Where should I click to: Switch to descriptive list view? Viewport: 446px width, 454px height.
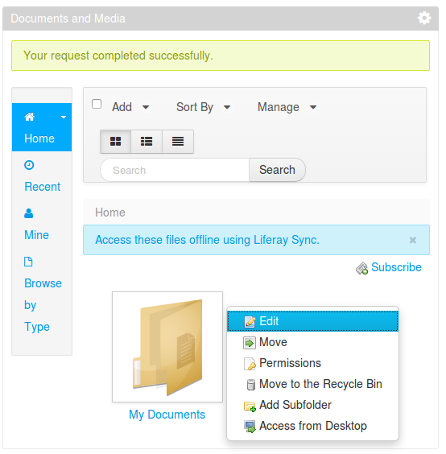pos(146,142)
